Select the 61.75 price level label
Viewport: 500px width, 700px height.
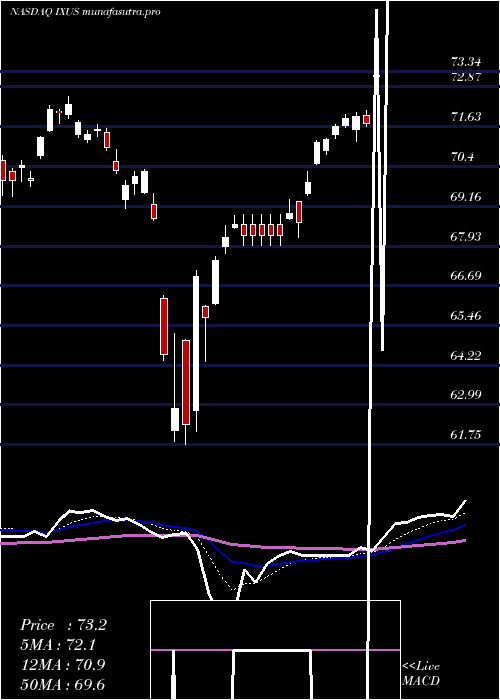(466, 434)
